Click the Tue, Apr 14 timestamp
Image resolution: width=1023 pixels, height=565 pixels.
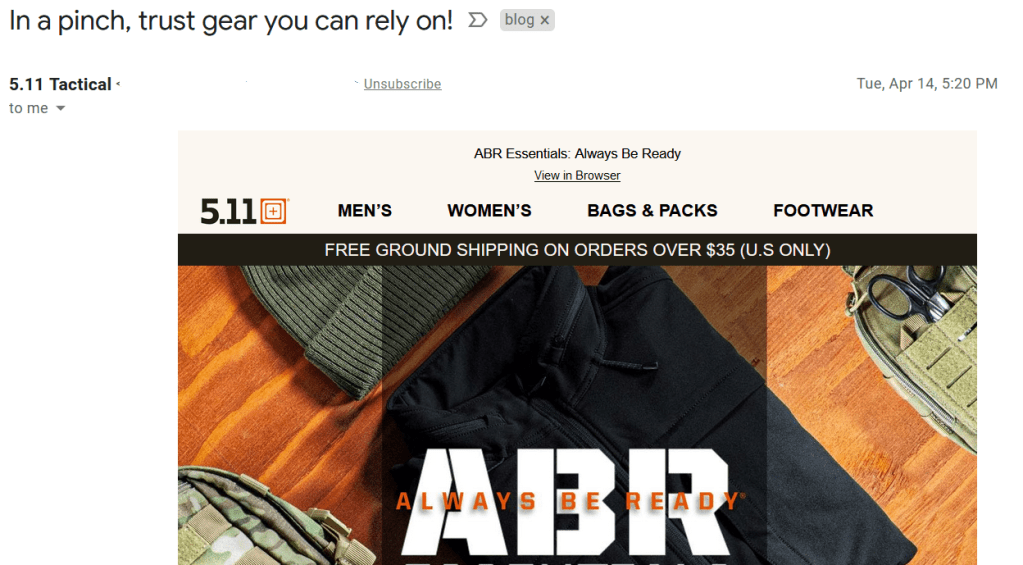tap(927, 84)
